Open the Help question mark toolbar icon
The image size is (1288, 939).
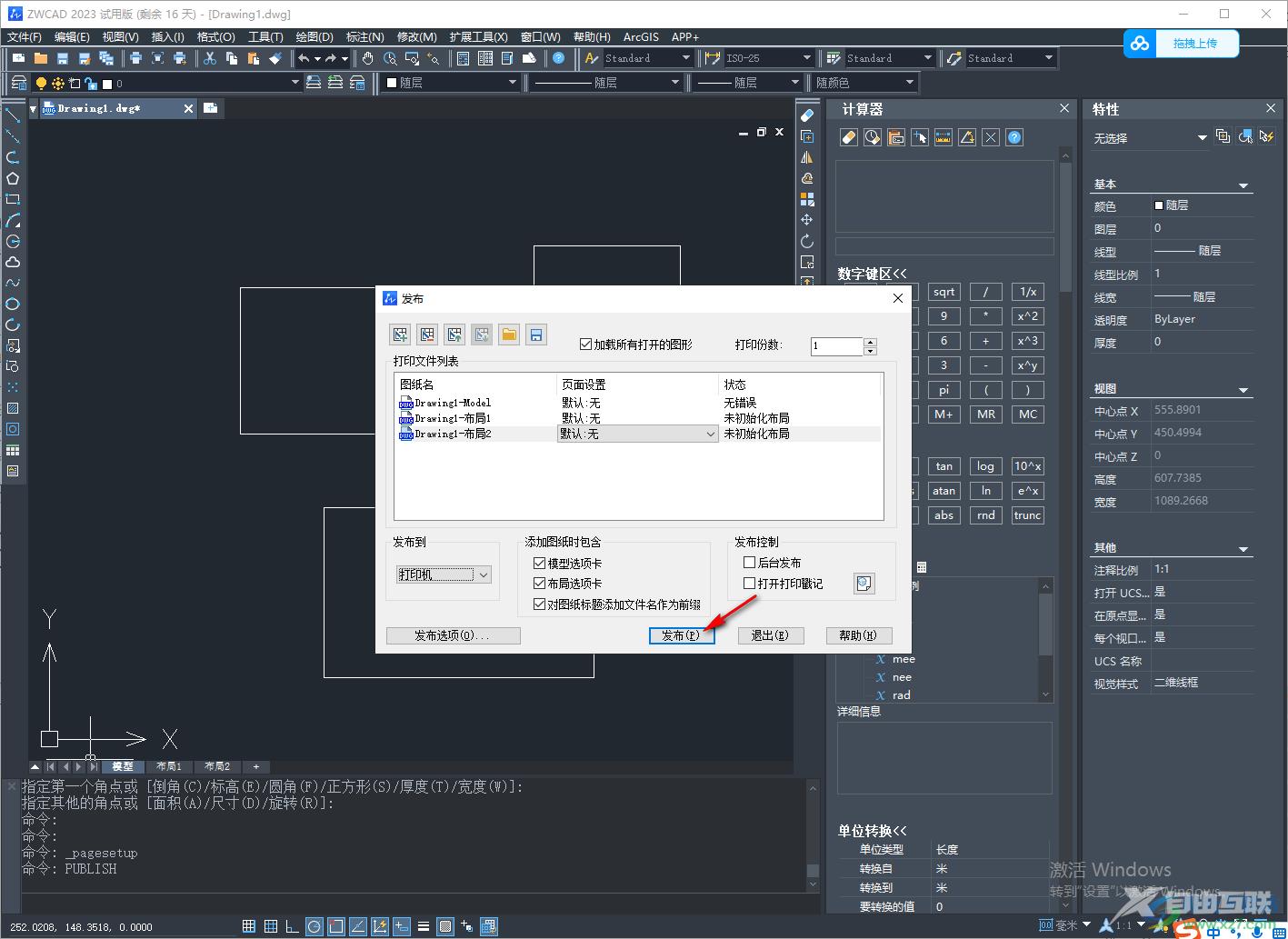point(558,58)
